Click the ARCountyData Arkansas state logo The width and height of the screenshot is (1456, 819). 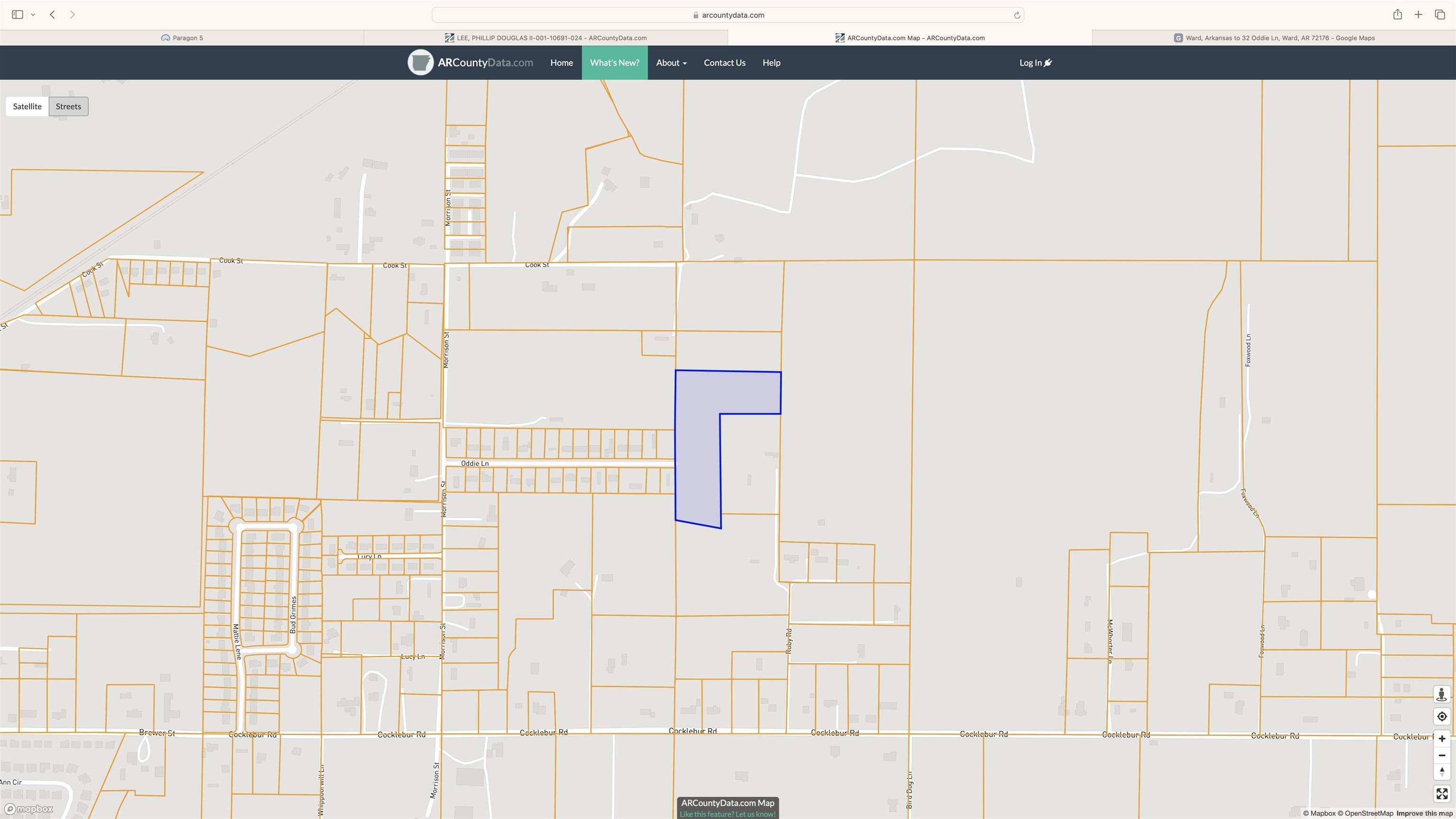tap(420, 63)
